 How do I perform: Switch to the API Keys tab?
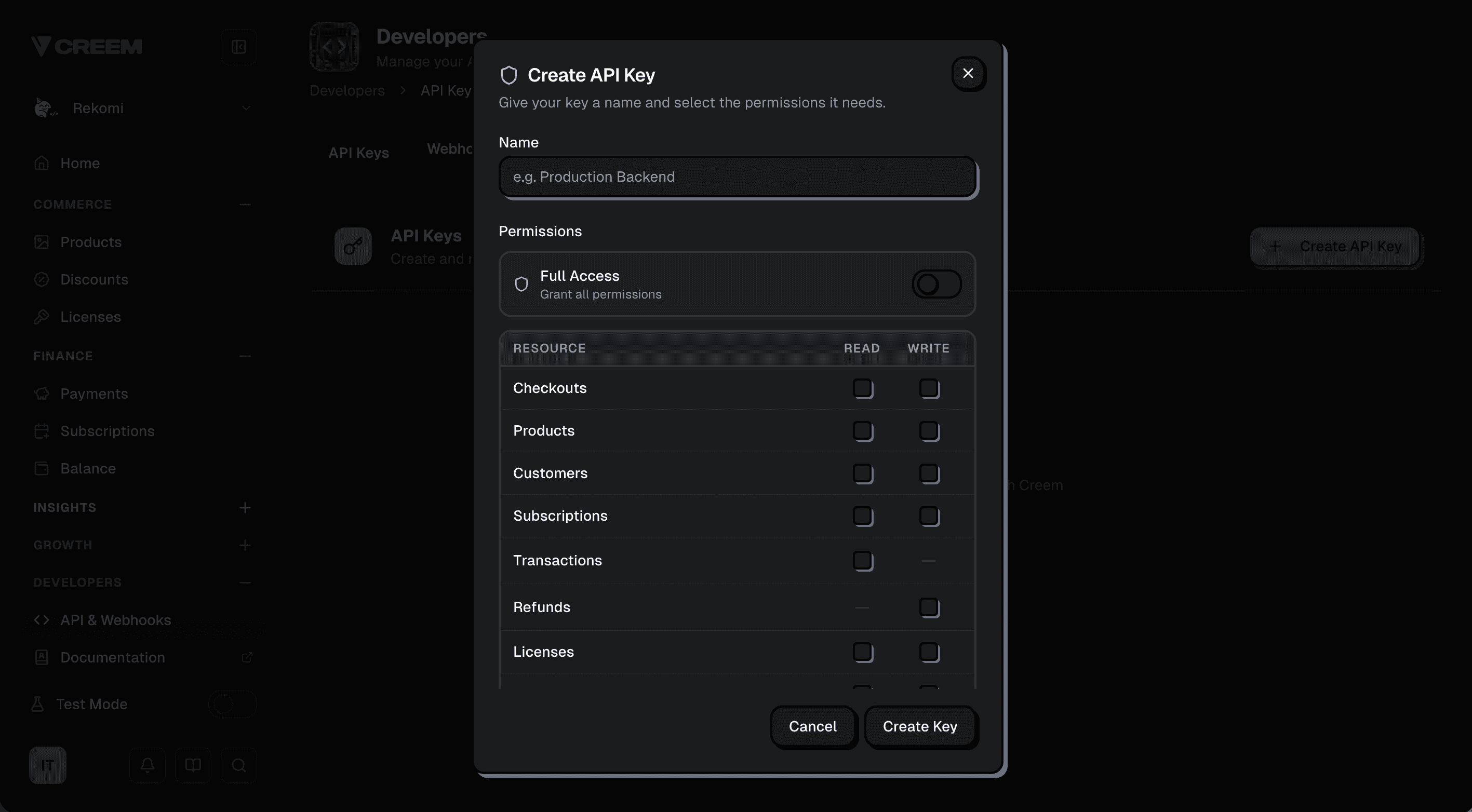tap(359, 153)
